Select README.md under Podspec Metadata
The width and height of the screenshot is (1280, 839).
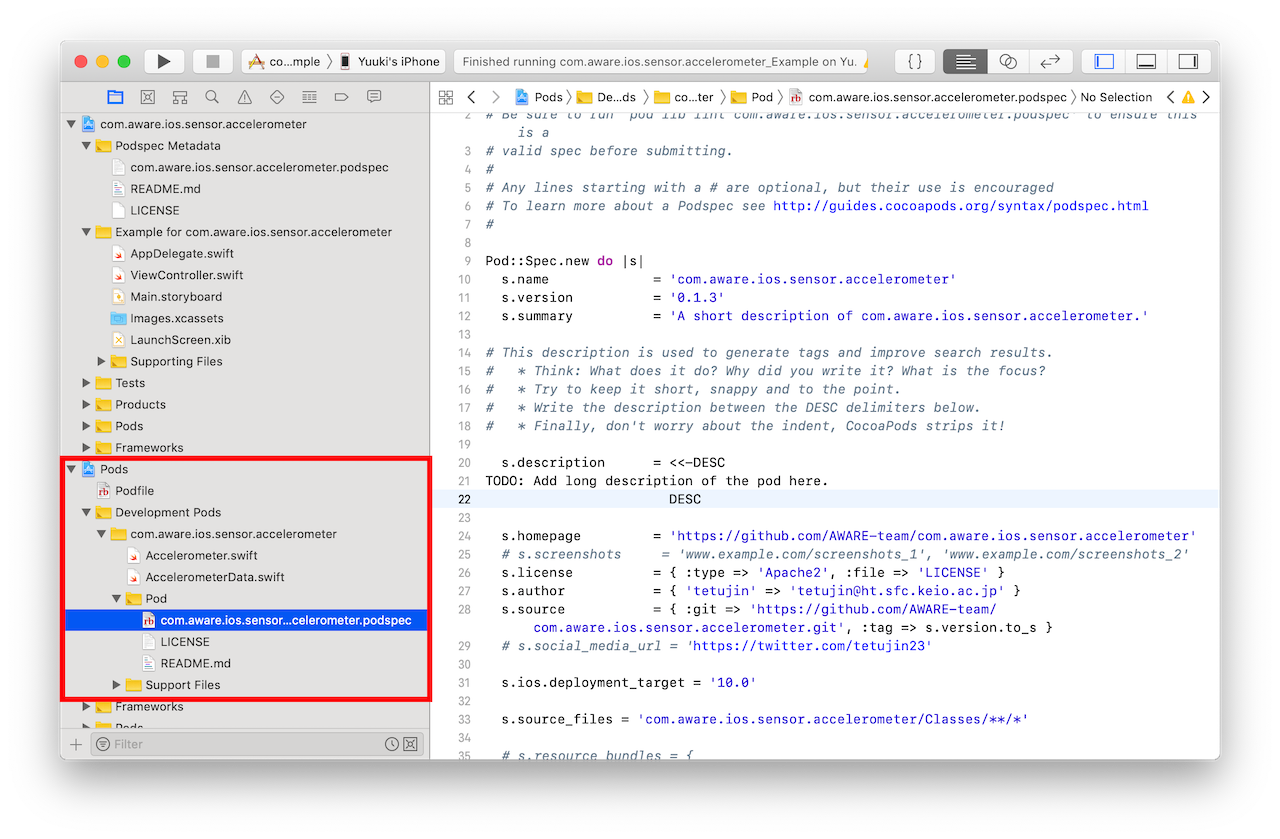(165, 189)
